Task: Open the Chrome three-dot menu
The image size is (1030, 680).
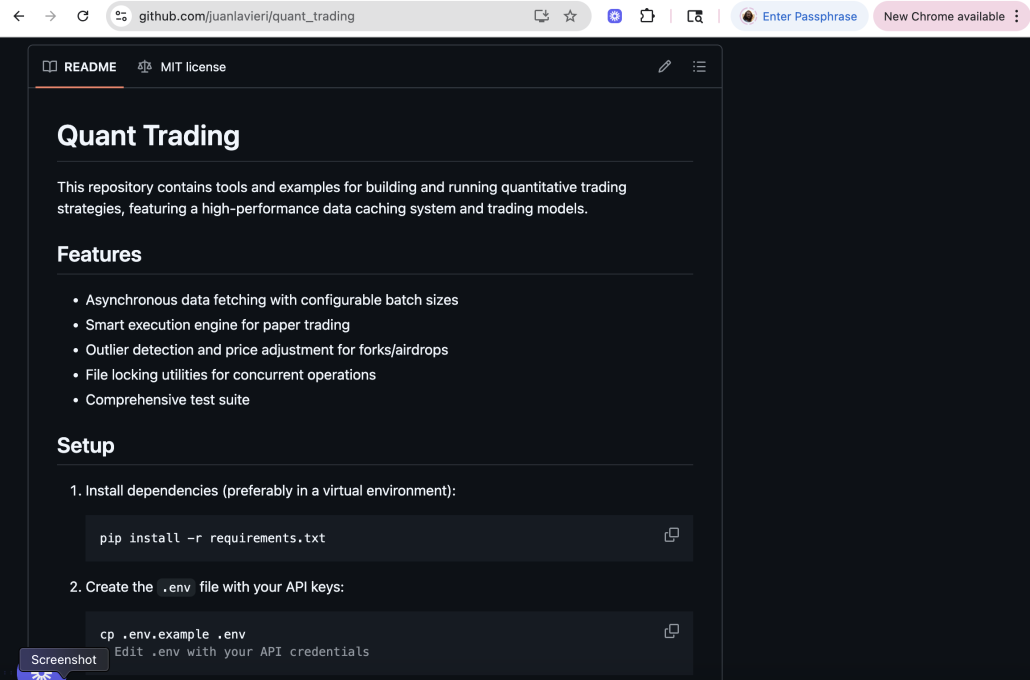Action: [x=1016, y=16]
